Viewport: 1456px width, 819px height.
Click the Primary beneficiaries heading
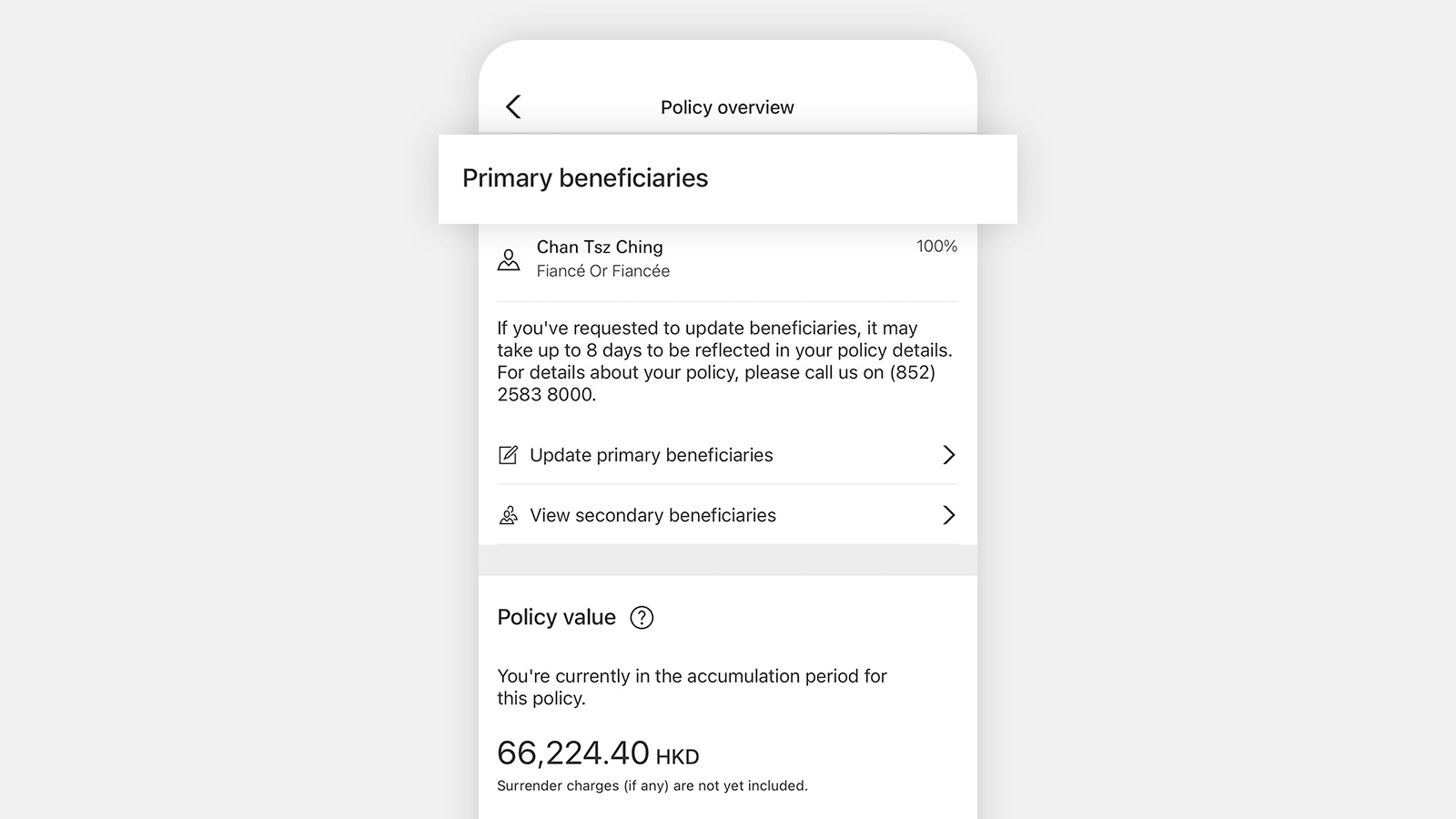[x=585, y=178]
